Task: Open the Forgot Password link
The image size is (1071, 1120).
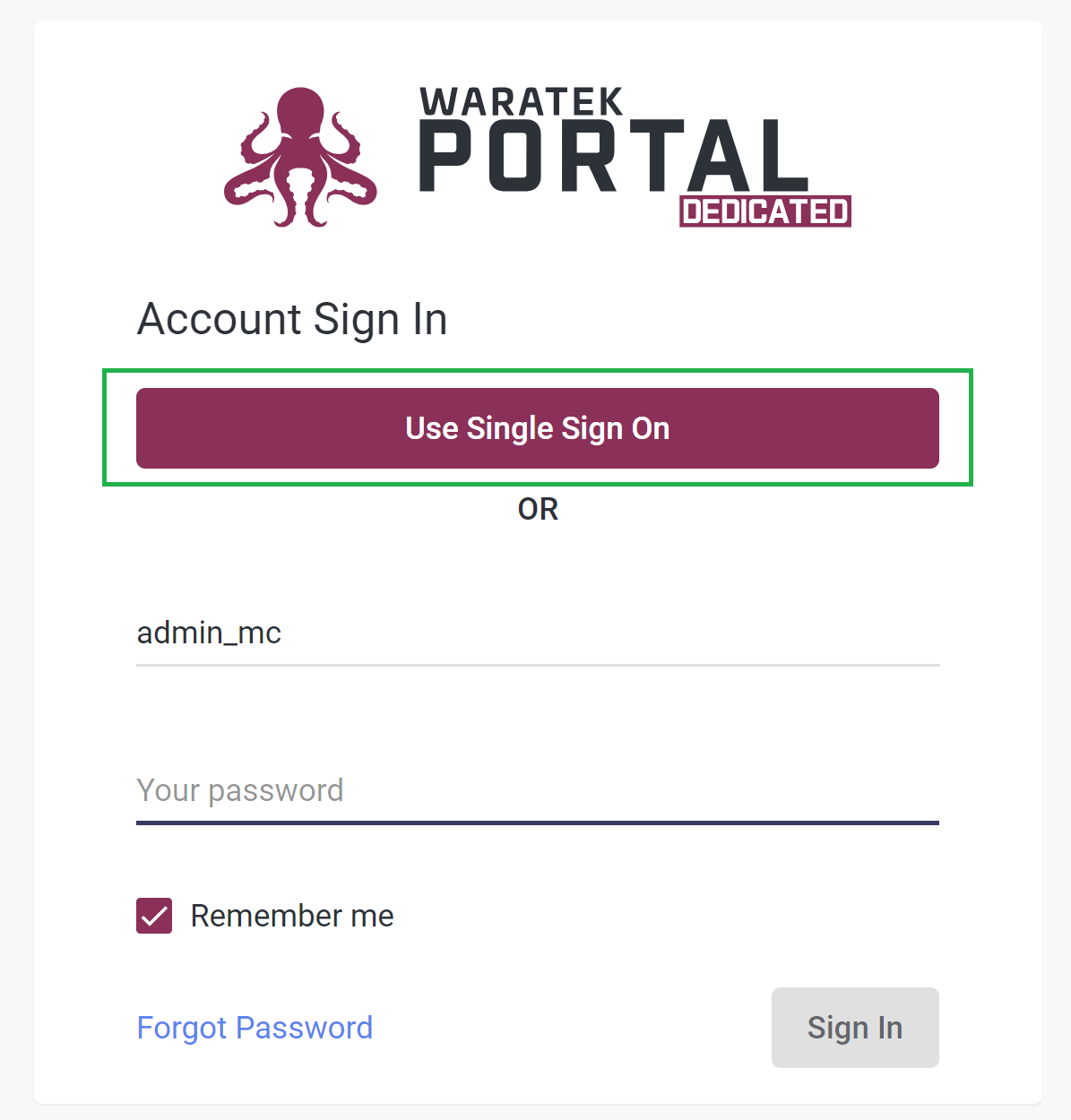Action: tap(255, 1028)
